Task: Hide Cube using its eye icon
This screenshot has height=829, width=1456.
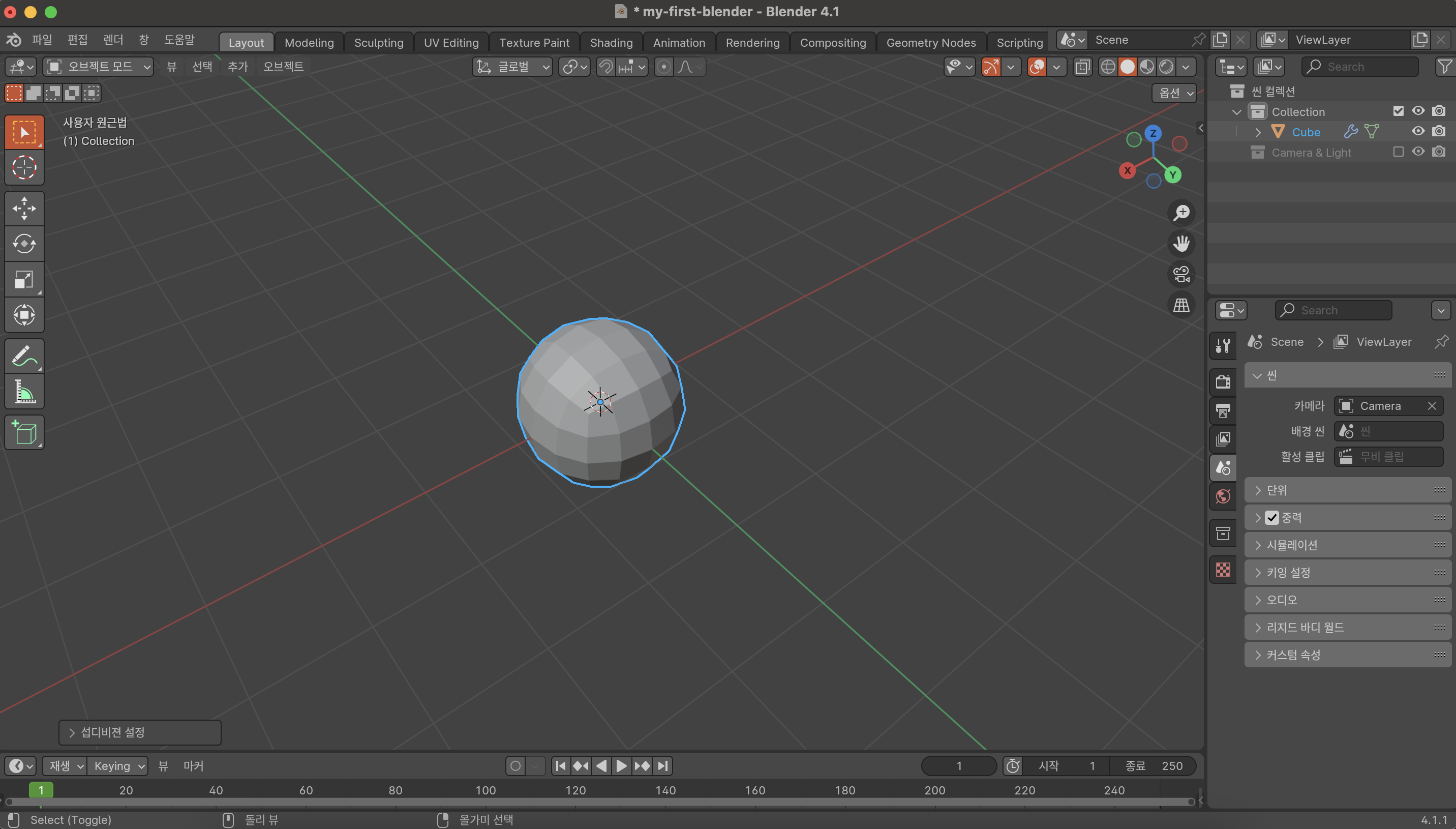Action: (x=1418, y=132)
